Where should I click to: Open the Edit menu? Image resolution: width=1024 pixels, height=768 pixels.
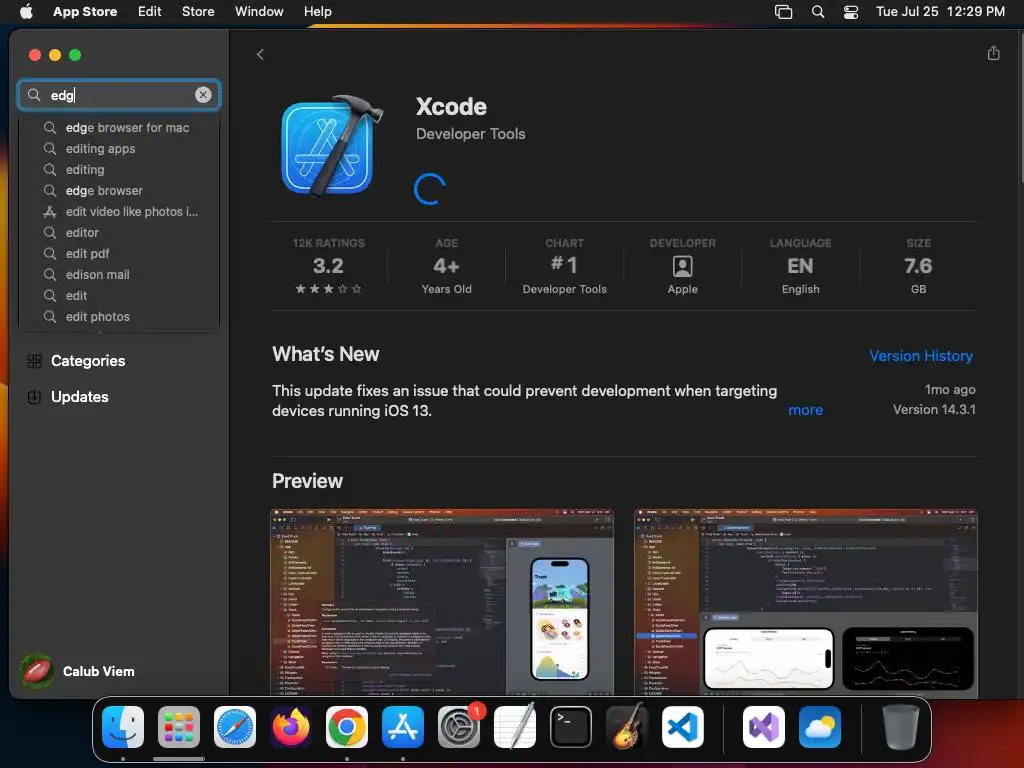(x=150, y=11)
